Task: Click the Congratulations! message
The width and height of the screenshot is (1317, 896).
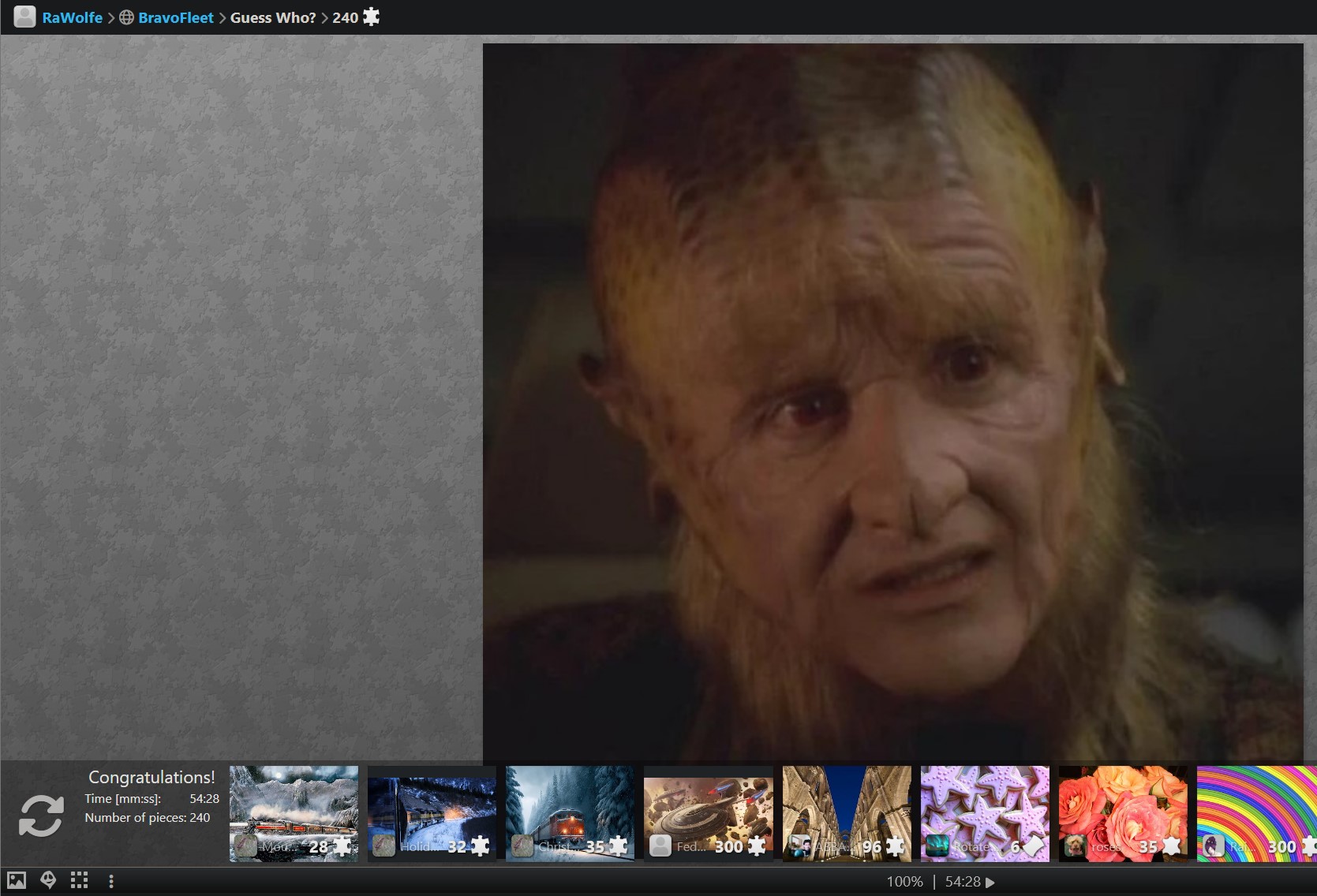Action: coord(152,777)
